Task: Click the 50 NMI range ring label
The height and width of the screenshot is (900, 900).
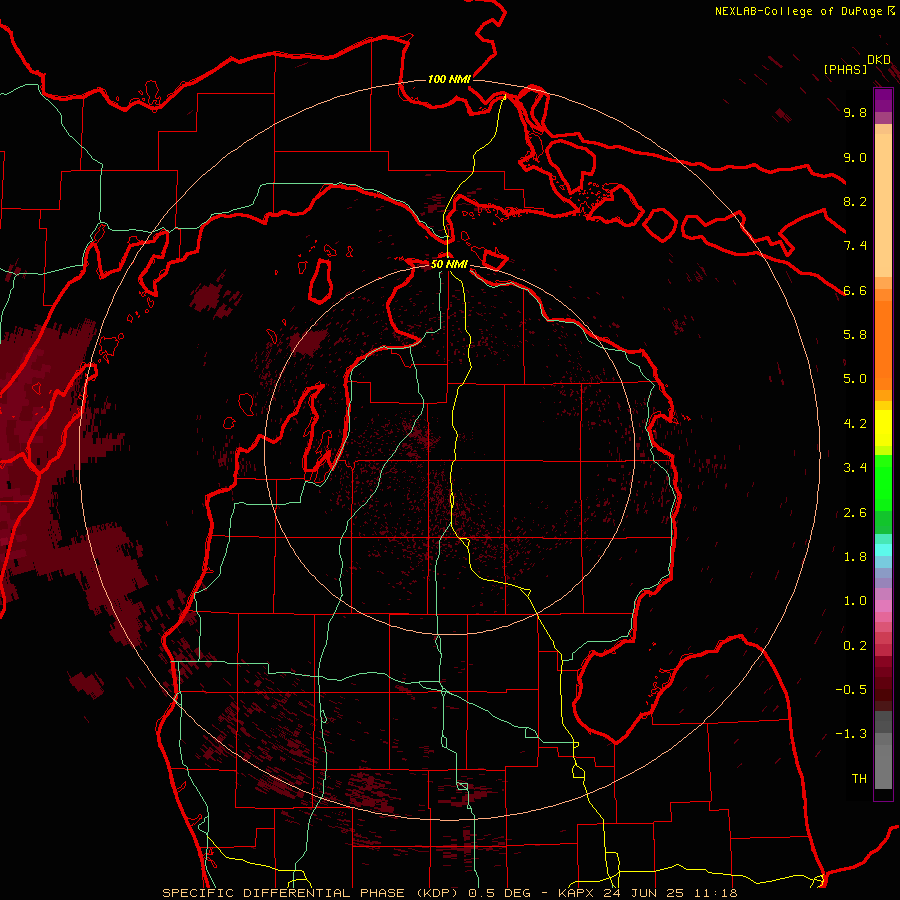Action: pos(449,264)
